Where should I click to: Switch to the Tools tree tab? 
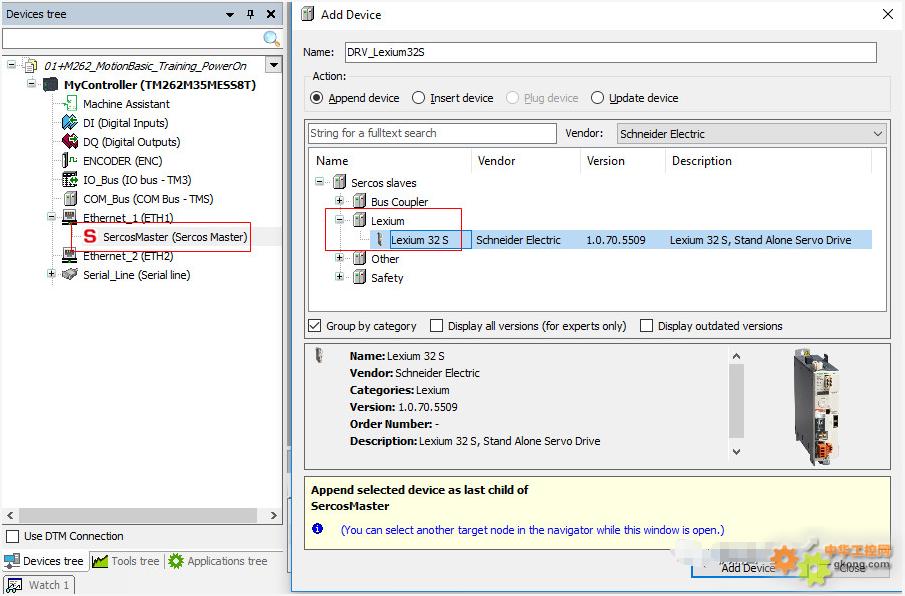[126, 561]
